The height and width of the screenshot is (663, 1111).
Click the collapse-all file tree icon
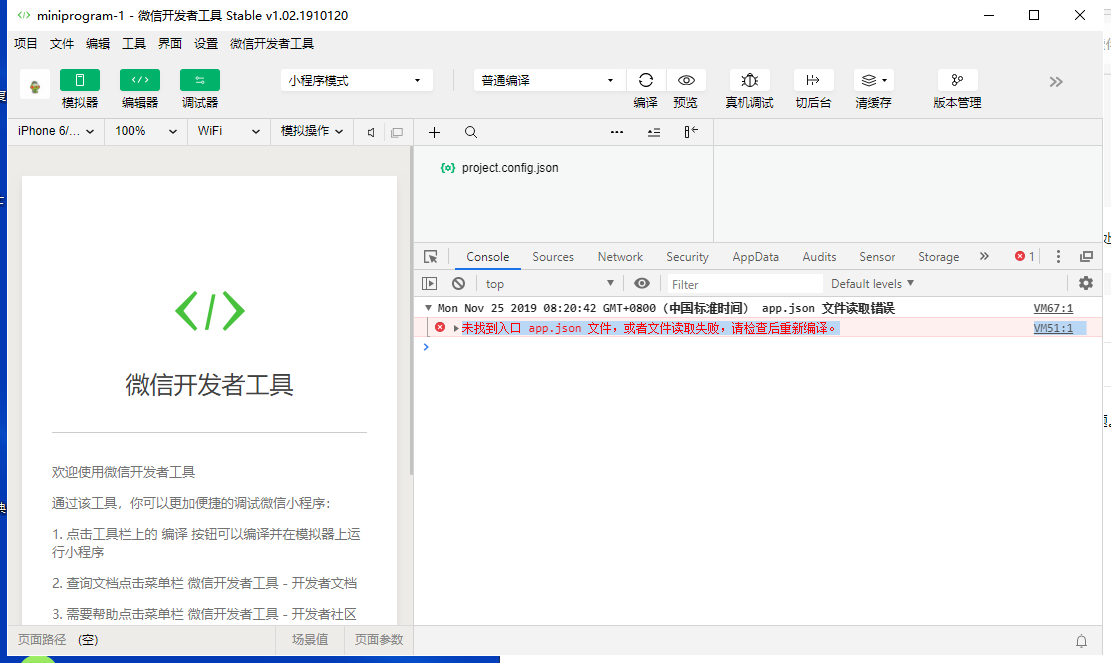point(654,132)
